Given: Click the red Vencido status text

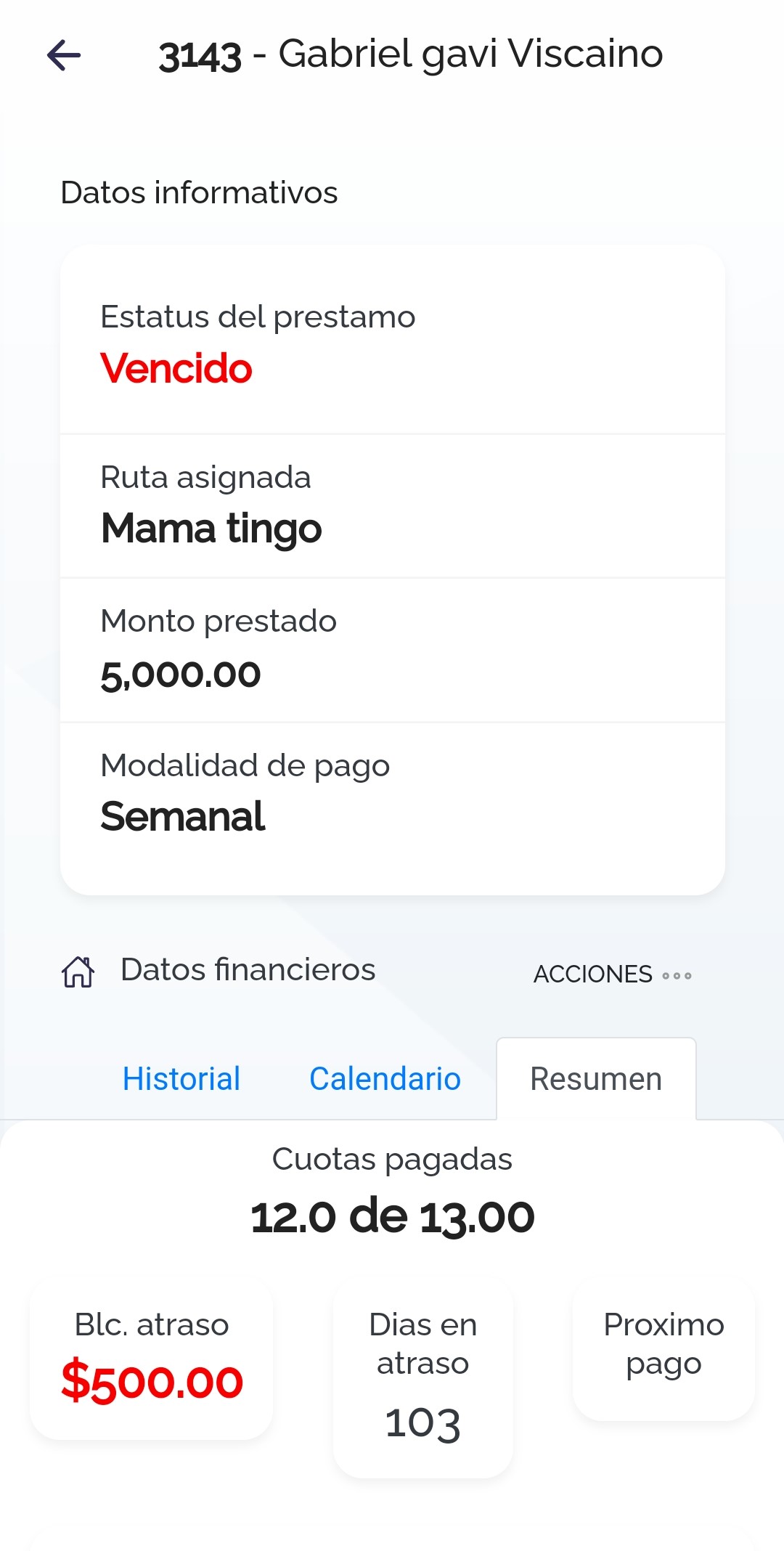Looking at the screenshot, I should tap(176, 368).
